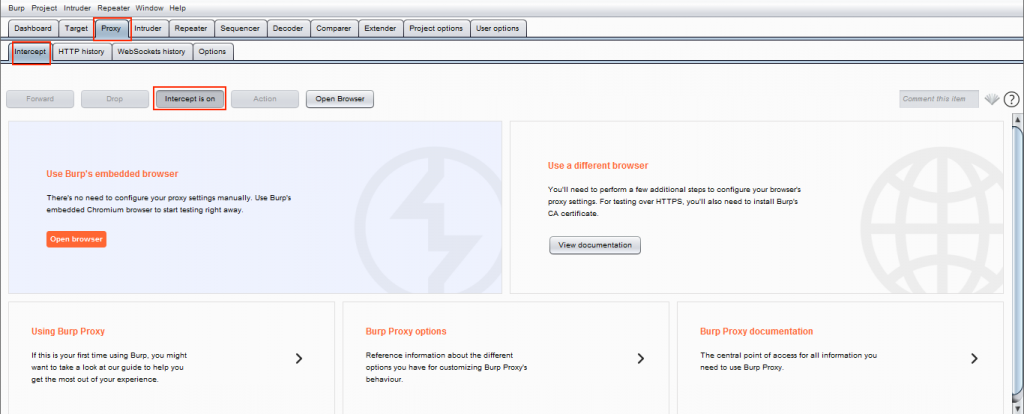Switch to the HTTP history tab
The height and width of the screenshot is (414, 1024).
(81, 52)
